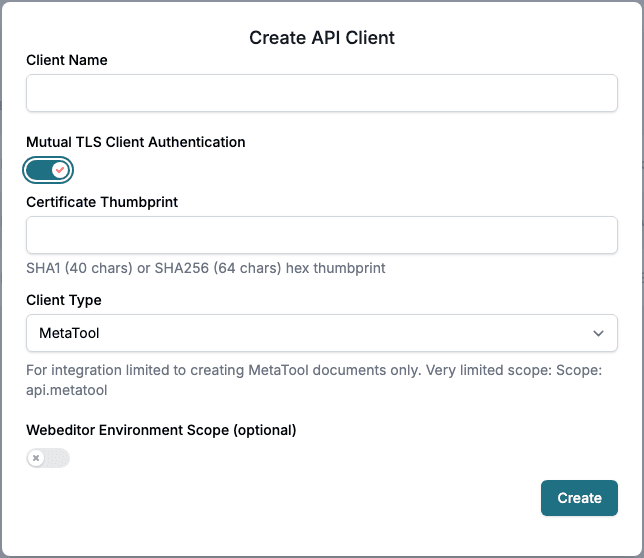This screenshot has height=558, width=644.
Task: Click the Create button
Action: pos(579,498)
